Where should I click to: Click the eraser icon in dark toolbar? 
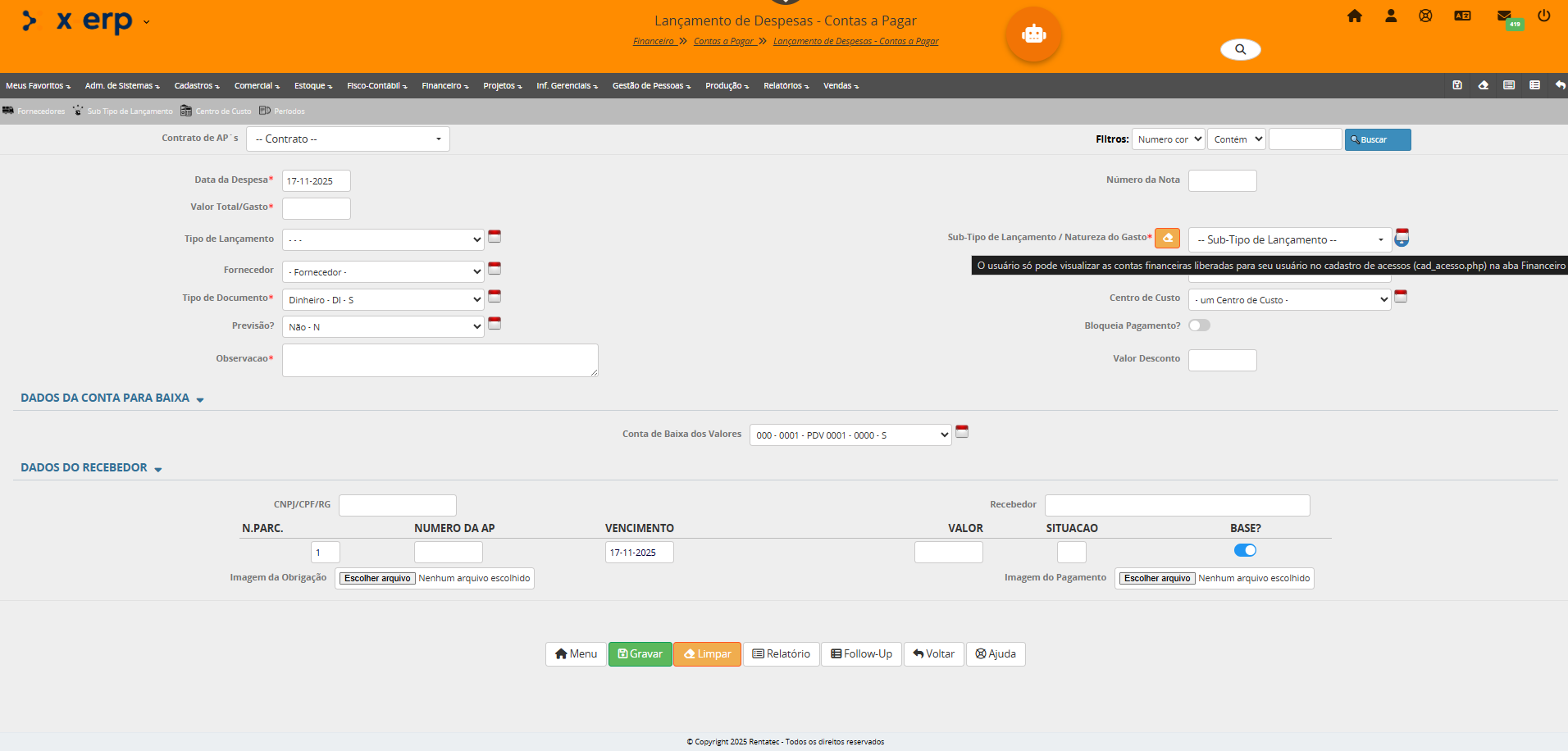coord(1483,85)
